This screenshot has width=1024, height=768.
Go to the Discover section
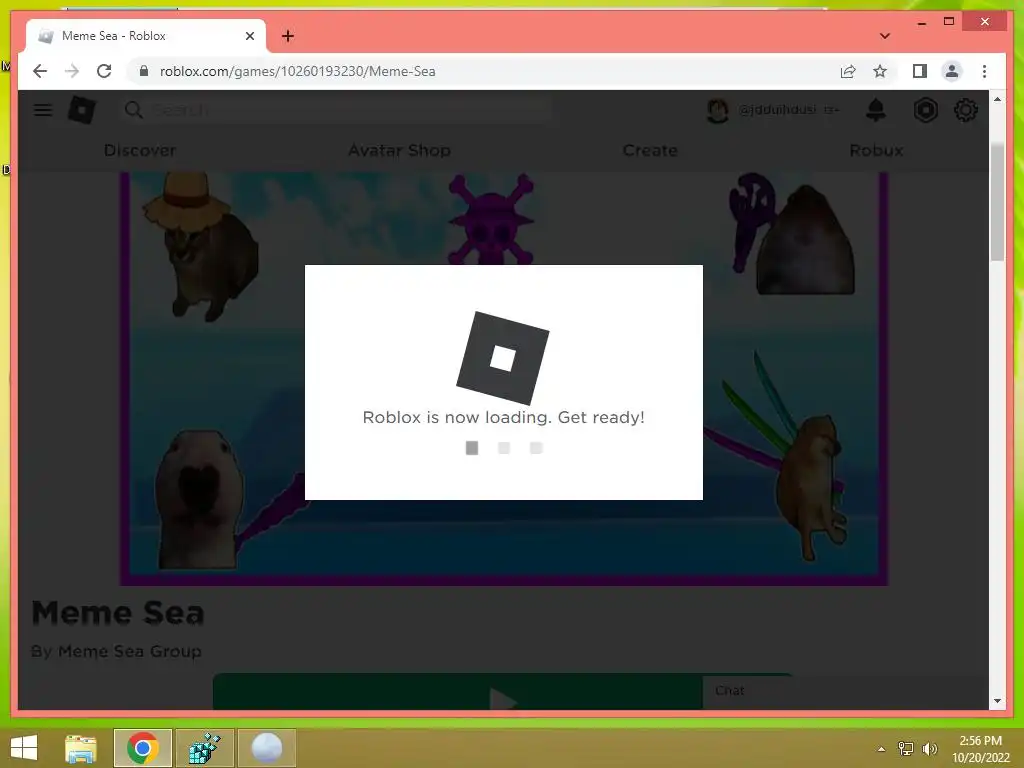pos(140,150)
